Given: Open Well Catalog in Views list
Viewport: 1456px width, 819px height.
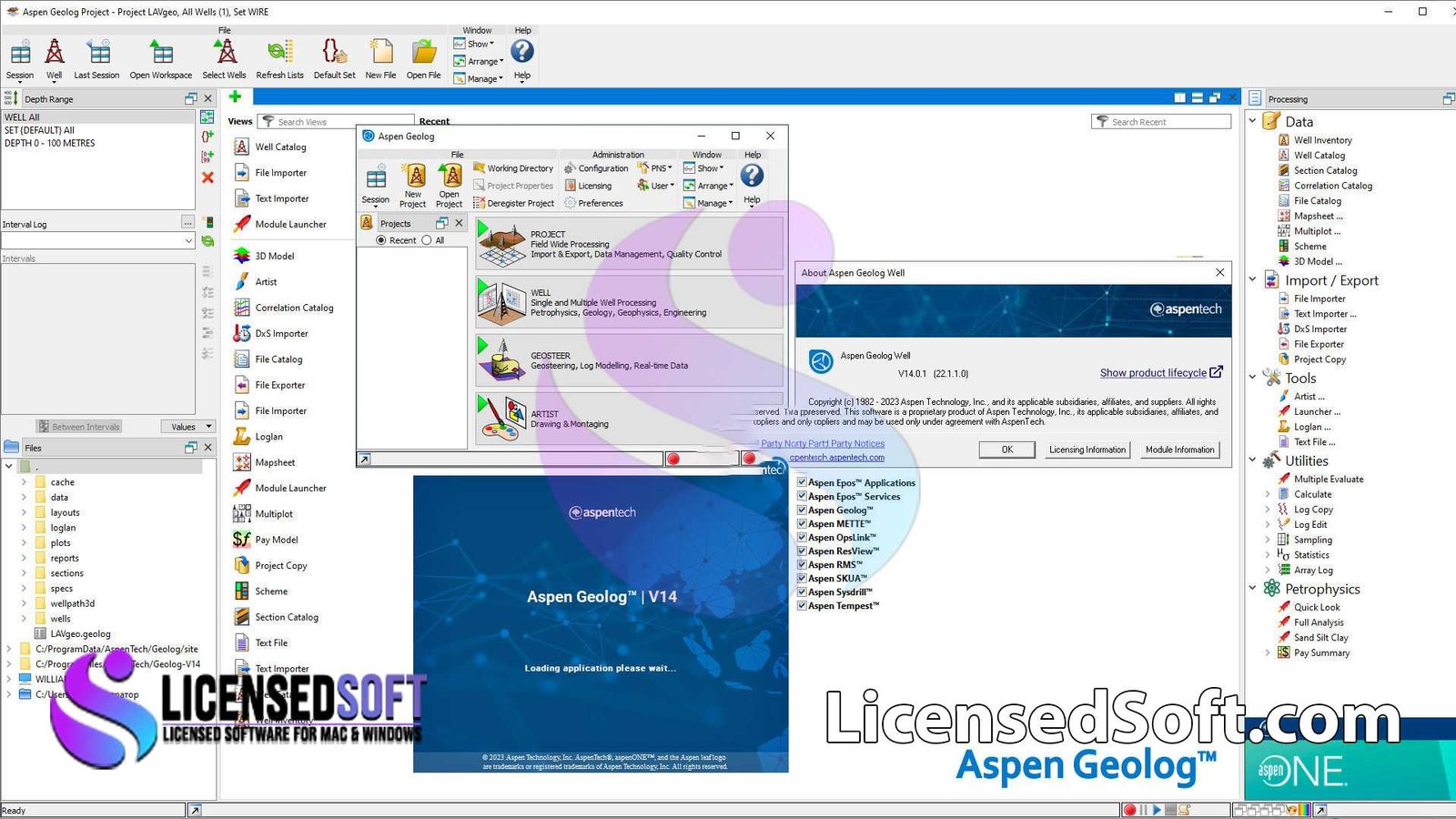Looking at the screenshot, I should [280, 147].
